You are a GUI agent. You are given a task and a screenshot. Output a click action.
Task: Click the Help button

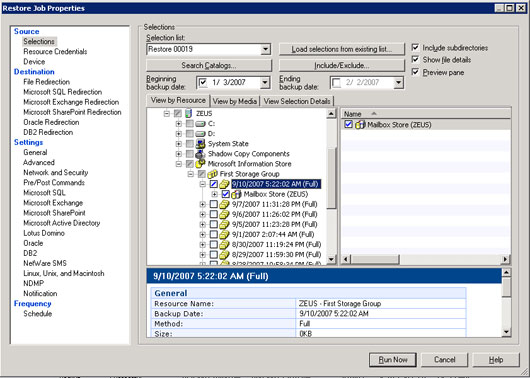(496, 360)
